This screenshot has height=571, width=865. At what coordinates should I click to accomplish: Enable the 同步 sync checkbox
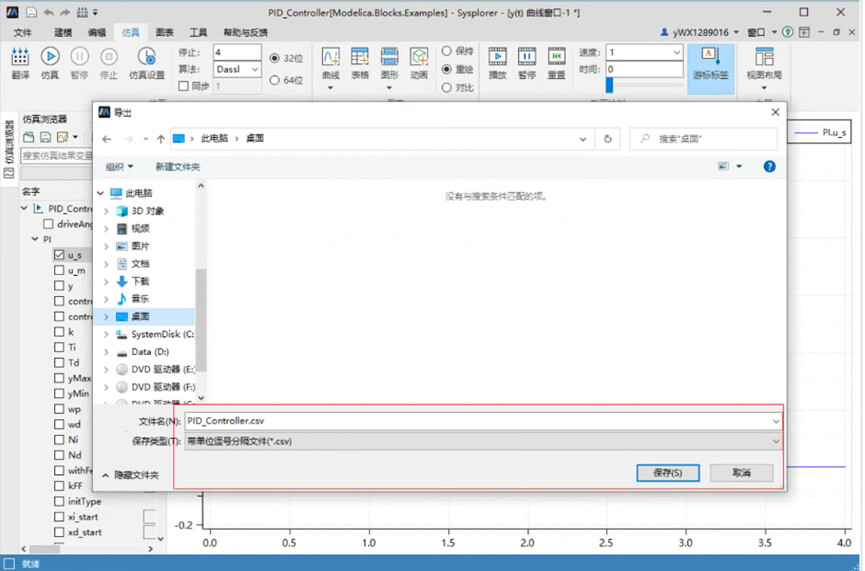[x=184, y=86]
